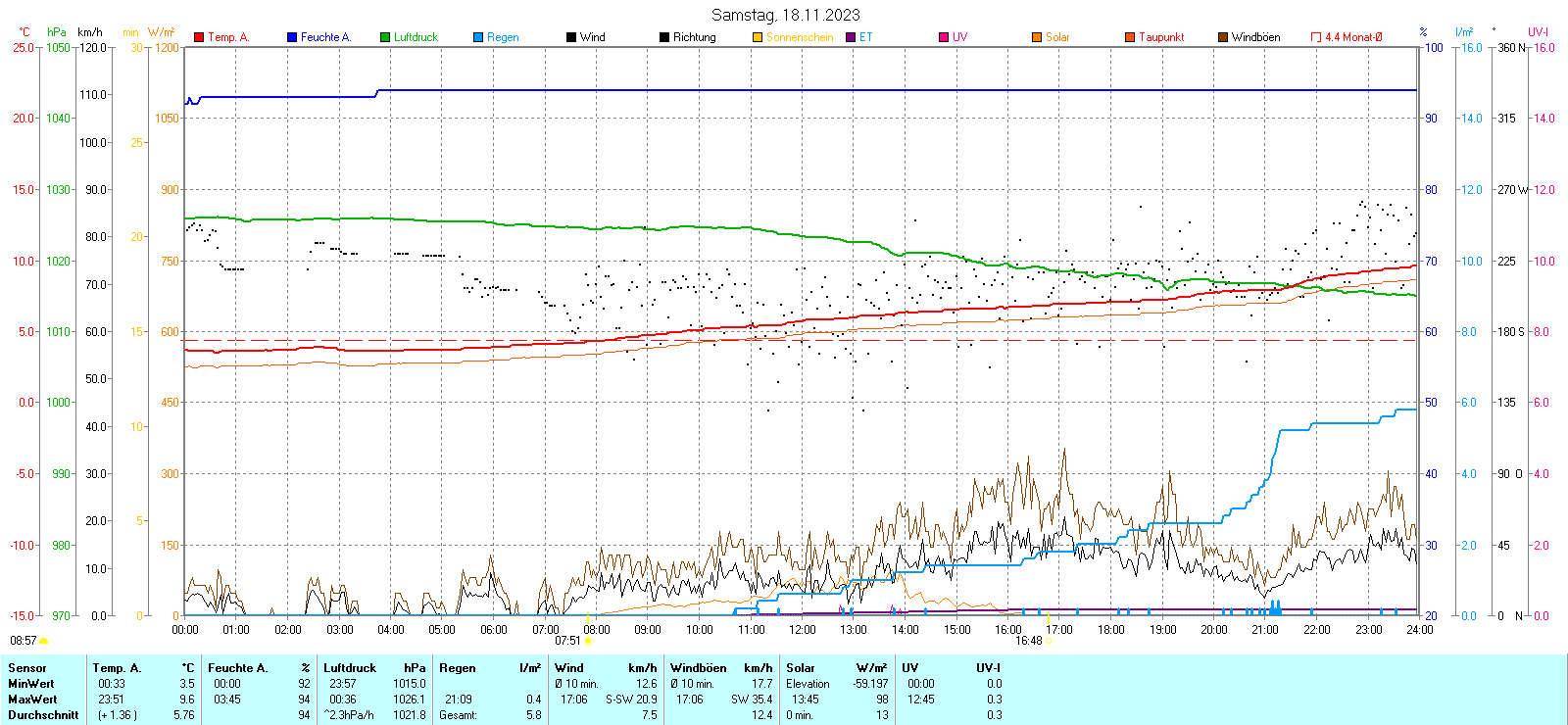This screenshot has height=725, width=1568.
Task: Toggle the orange Solar legend box
Action: click(x=1037, y=37)
